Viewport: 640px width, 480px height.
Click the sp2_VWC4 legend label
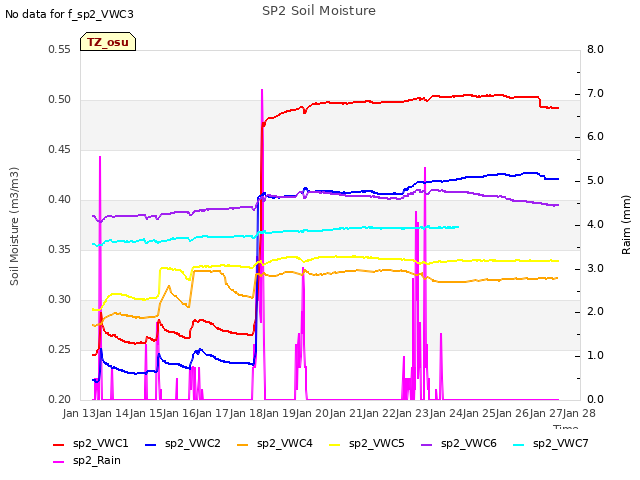(285, 443)
